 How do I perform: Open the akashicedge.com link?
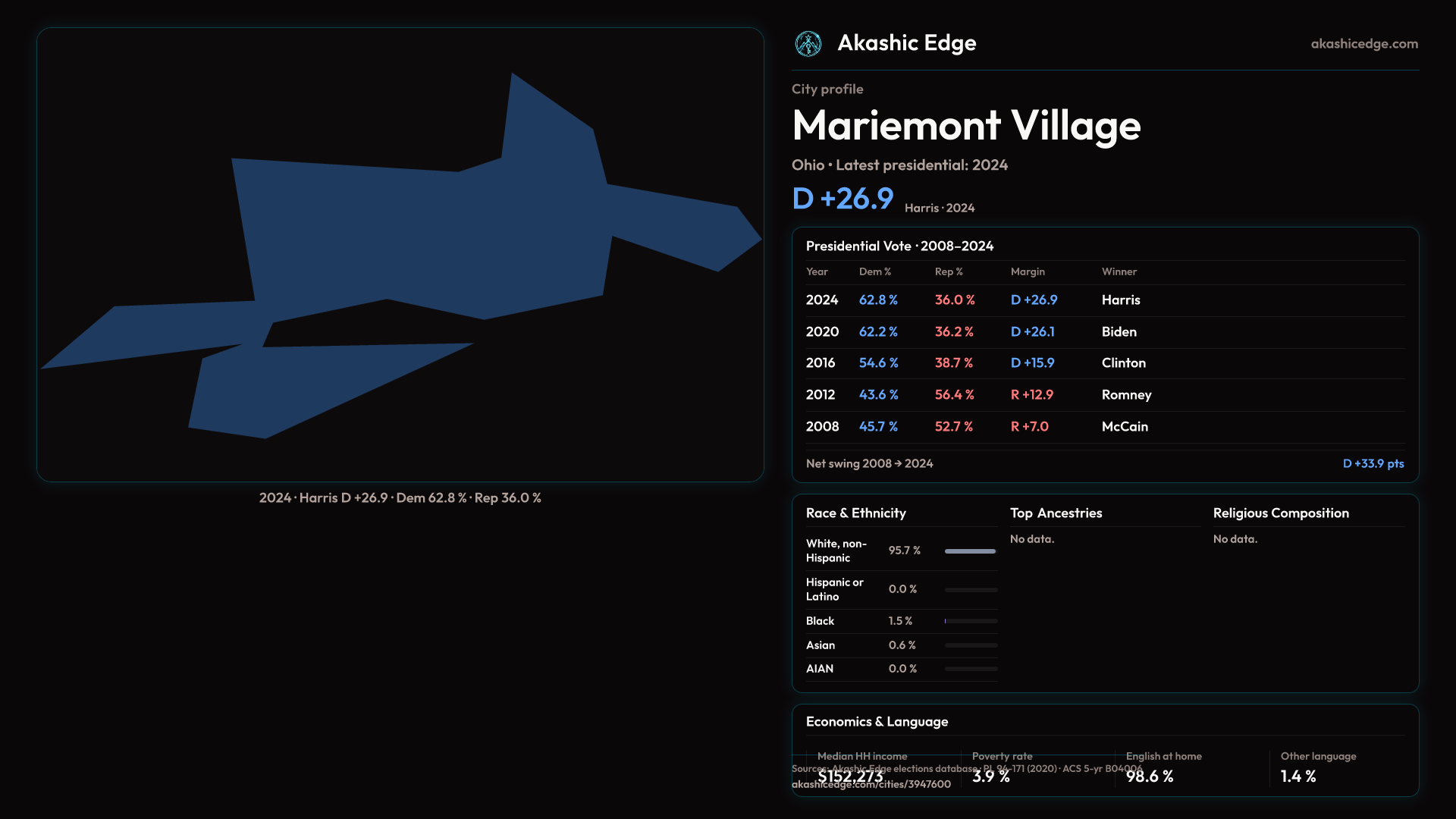tap(1364, 44)
